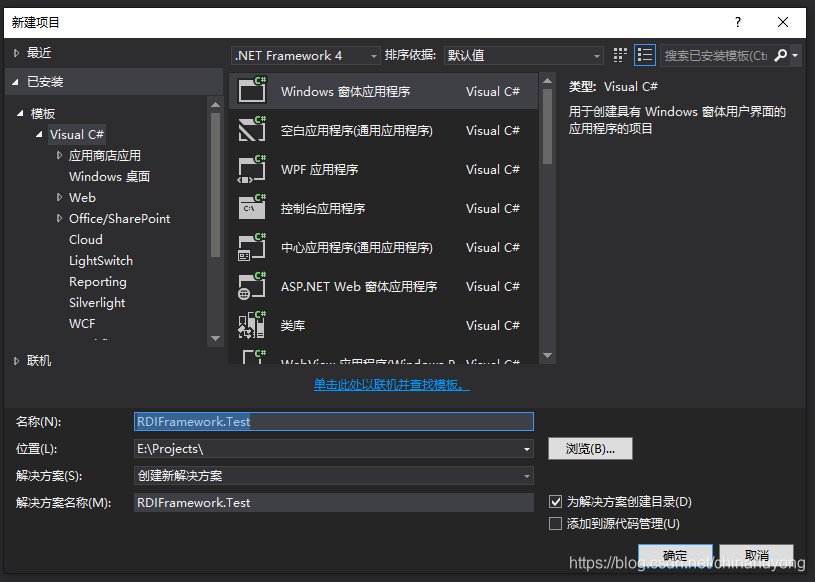This screenshot has height=582, width=815.
Task: Open the sort by default dropdown
Action: (523, 56)
